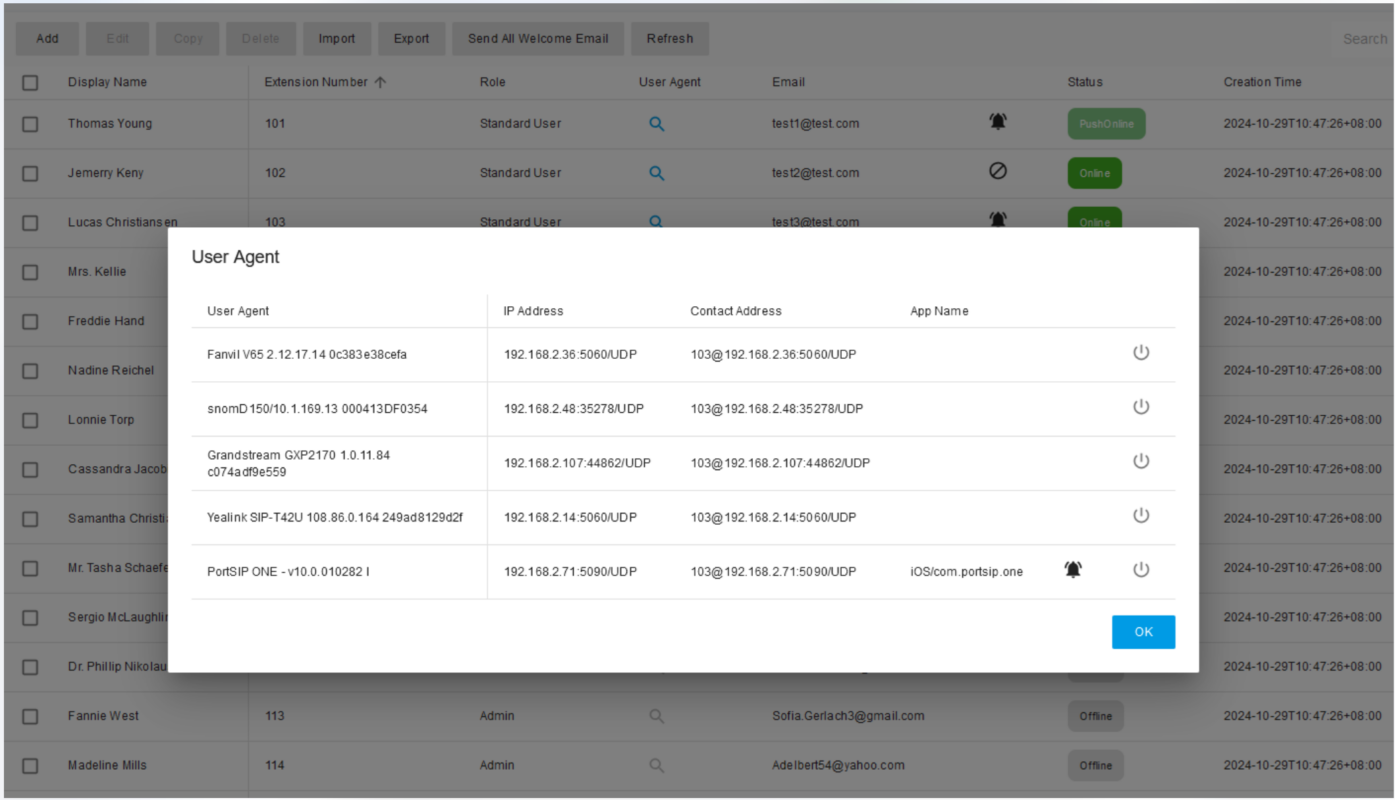Click the Search field

pyautogui.click(x=1363, y=38)
